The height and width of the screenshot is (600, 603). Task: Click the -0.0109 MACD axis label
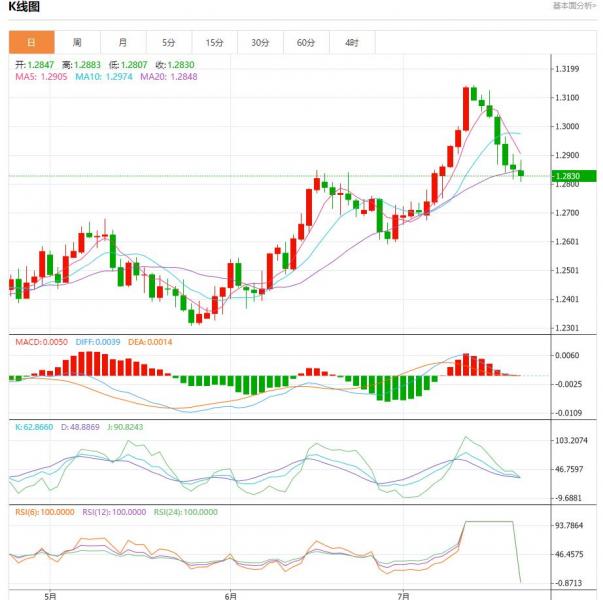(x=568, y=413)
